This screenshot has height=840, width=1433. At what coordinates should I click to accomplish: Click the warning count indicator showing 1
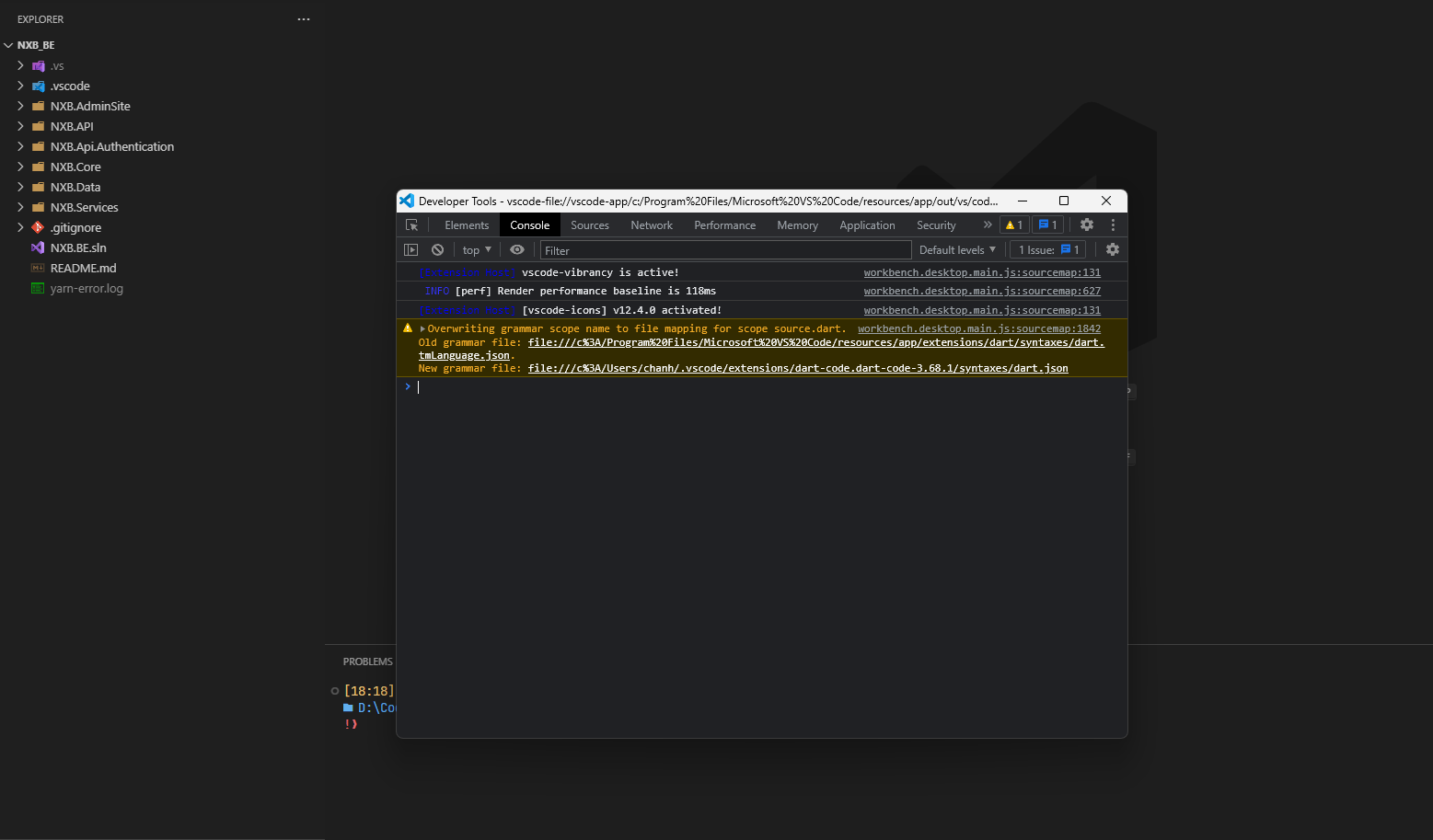click(1013, 224)
